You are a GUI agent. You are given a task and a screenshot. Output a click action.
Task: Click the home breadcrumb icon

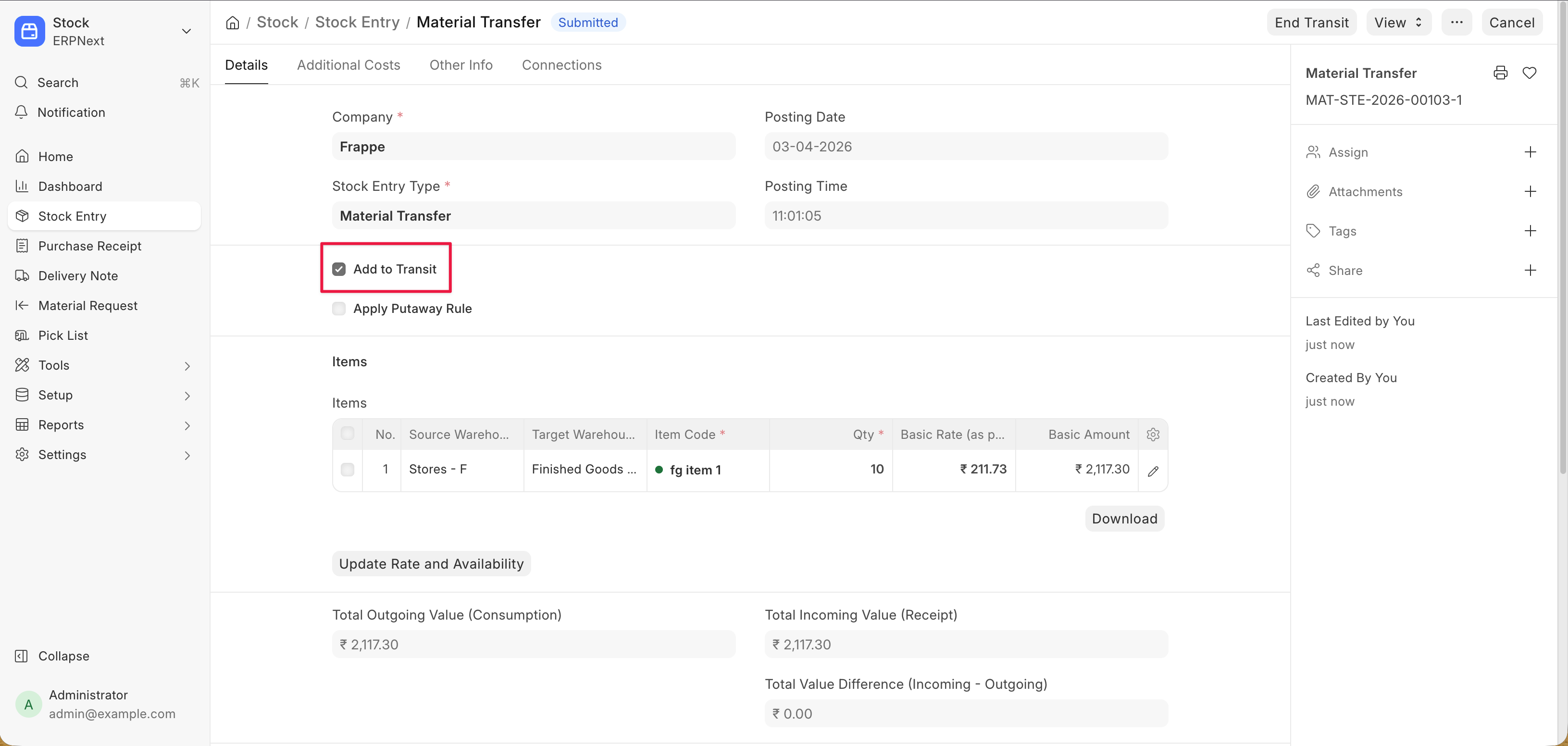(x=233, y=23)
